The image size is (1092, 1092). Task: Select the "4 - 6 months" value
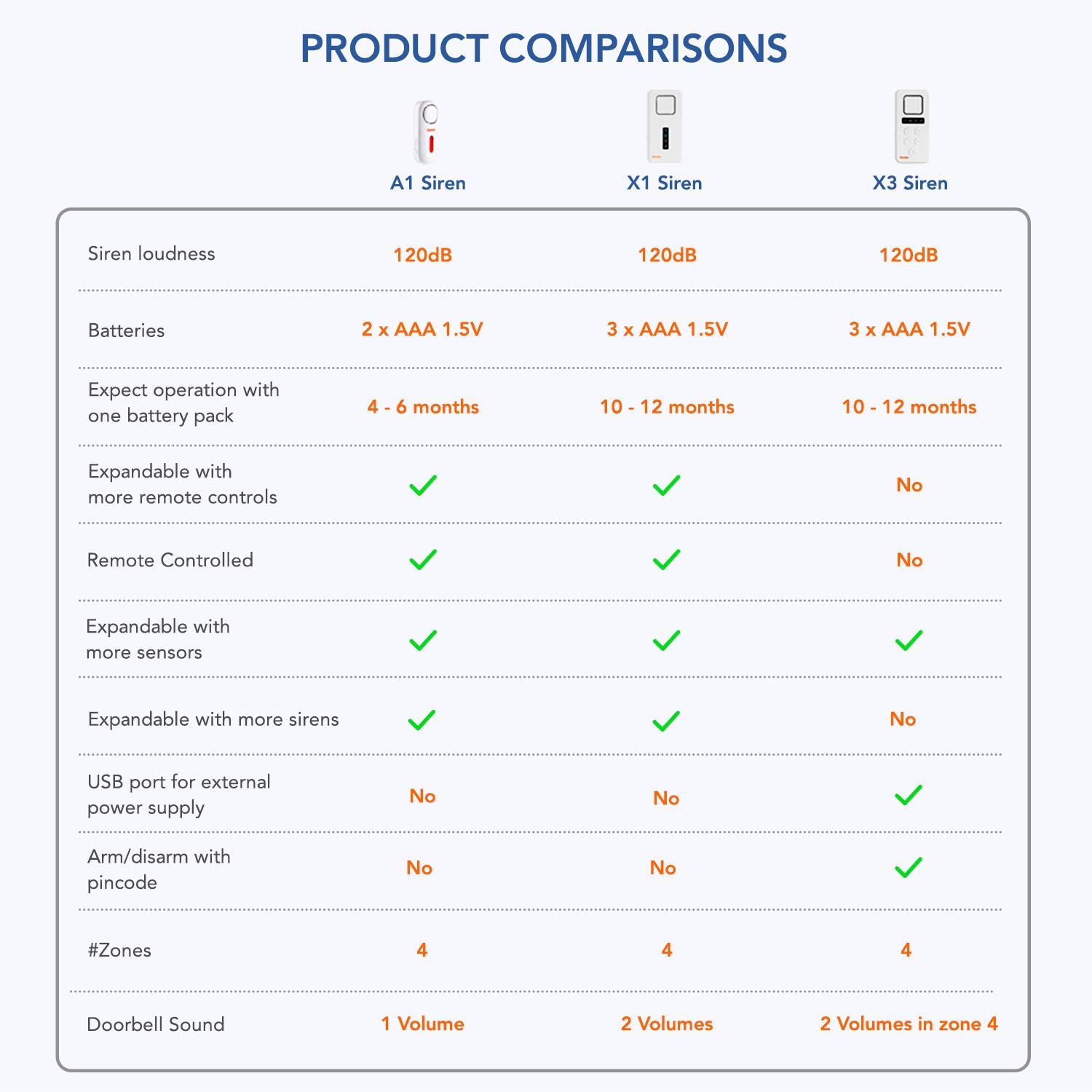(423, 407)
